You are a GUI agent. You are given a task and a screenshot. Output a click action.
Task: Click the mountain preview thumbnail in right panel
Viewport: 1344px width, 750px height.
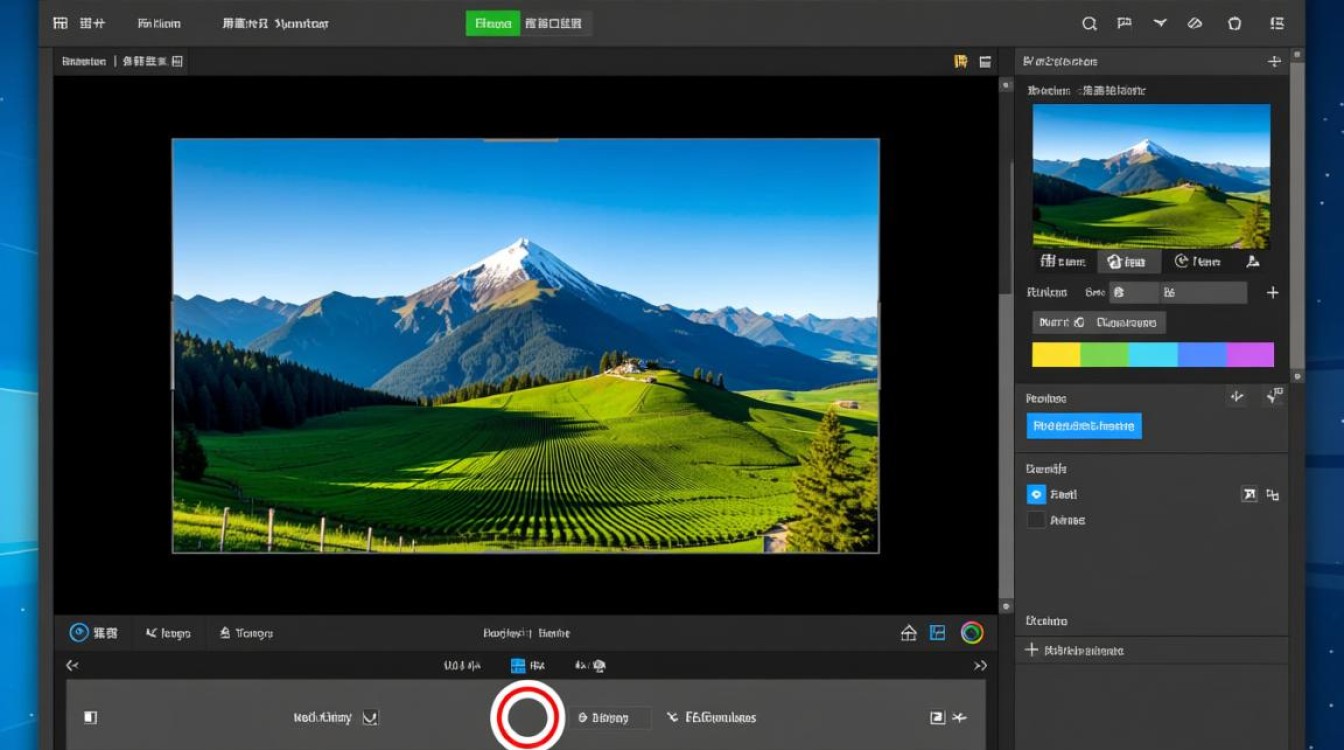1151,176
